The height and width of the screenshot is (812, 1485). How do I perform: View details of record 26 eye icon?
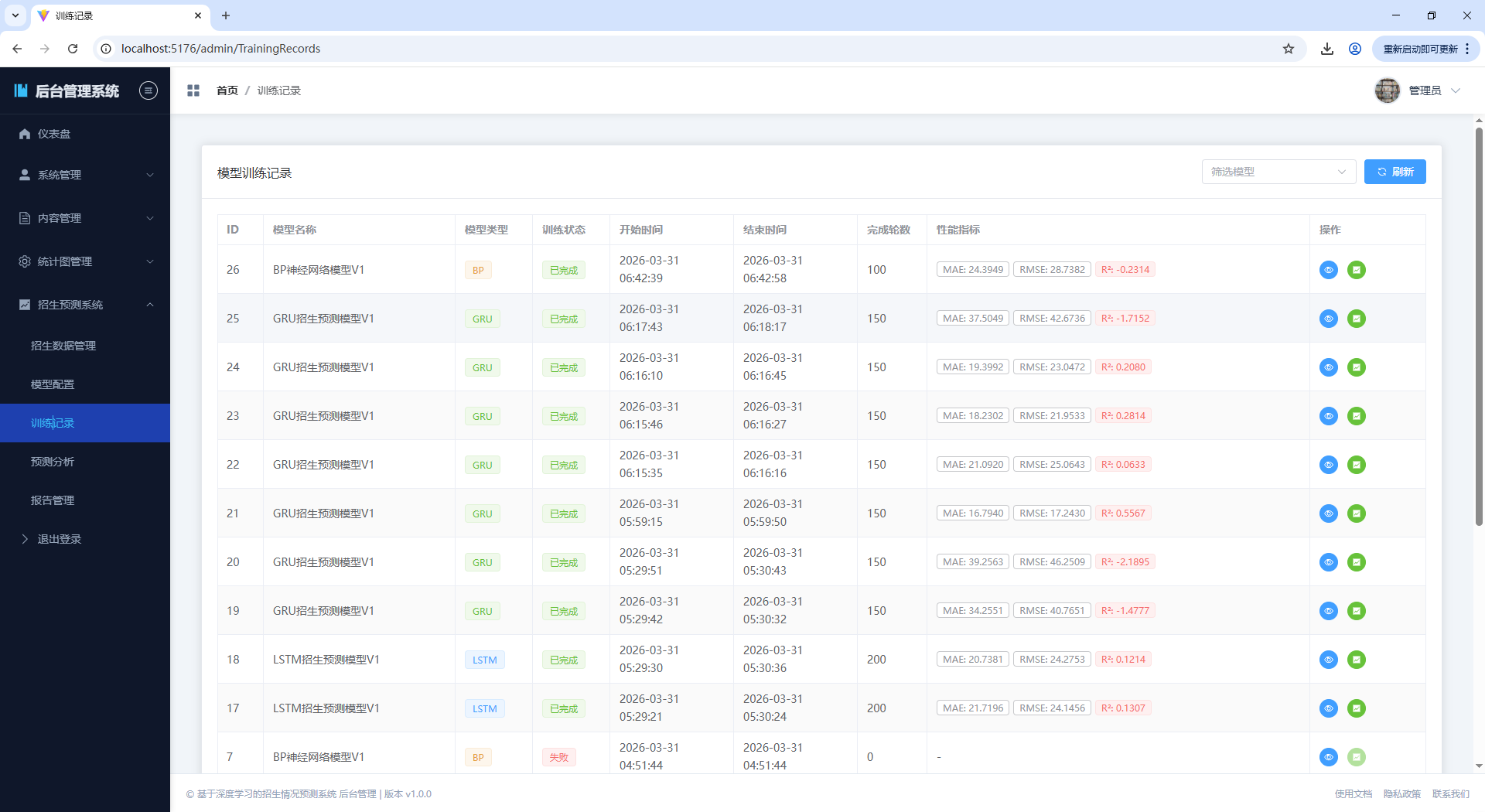point(1328,270)
